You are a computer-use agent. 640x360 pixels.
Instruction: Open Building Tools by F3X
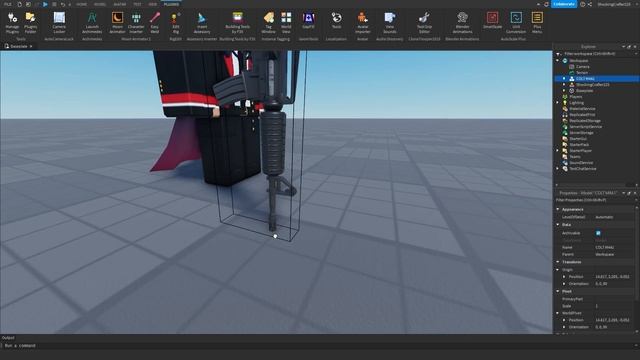pyautogui.click(x=238, y=23)
